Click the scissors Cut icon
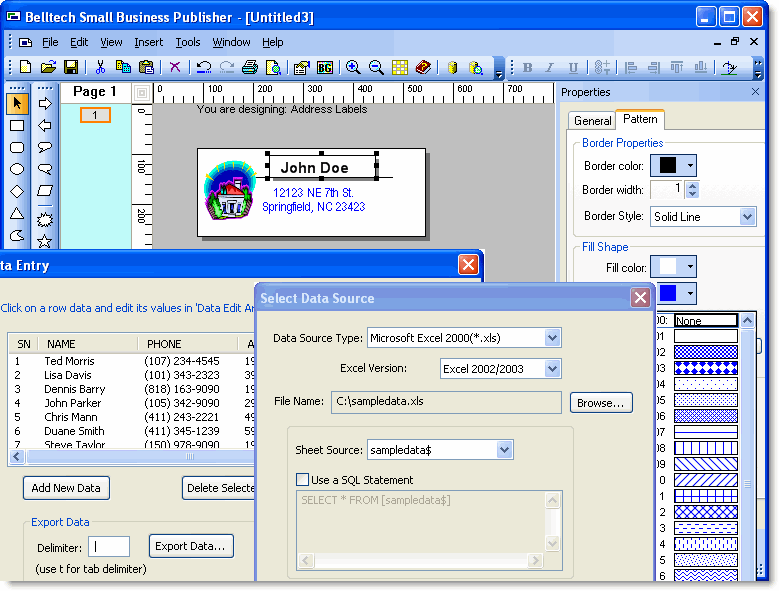The image size is (779, 591). point(100,67)
